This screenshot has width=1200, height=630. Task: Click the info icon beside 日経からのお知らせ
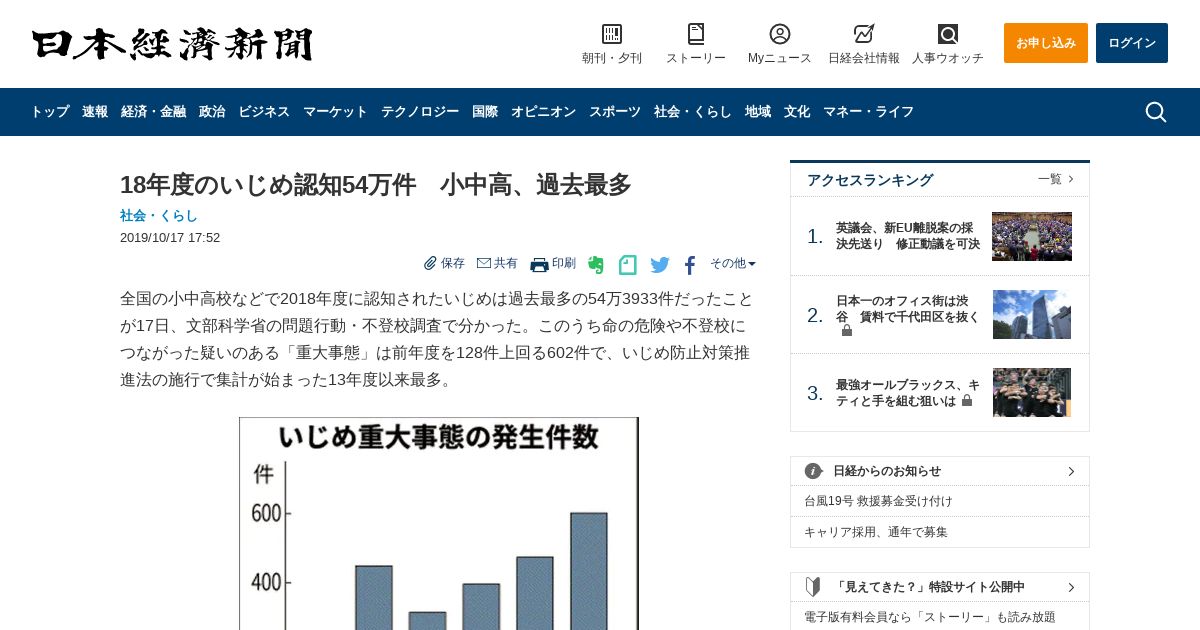coord(814,471)
